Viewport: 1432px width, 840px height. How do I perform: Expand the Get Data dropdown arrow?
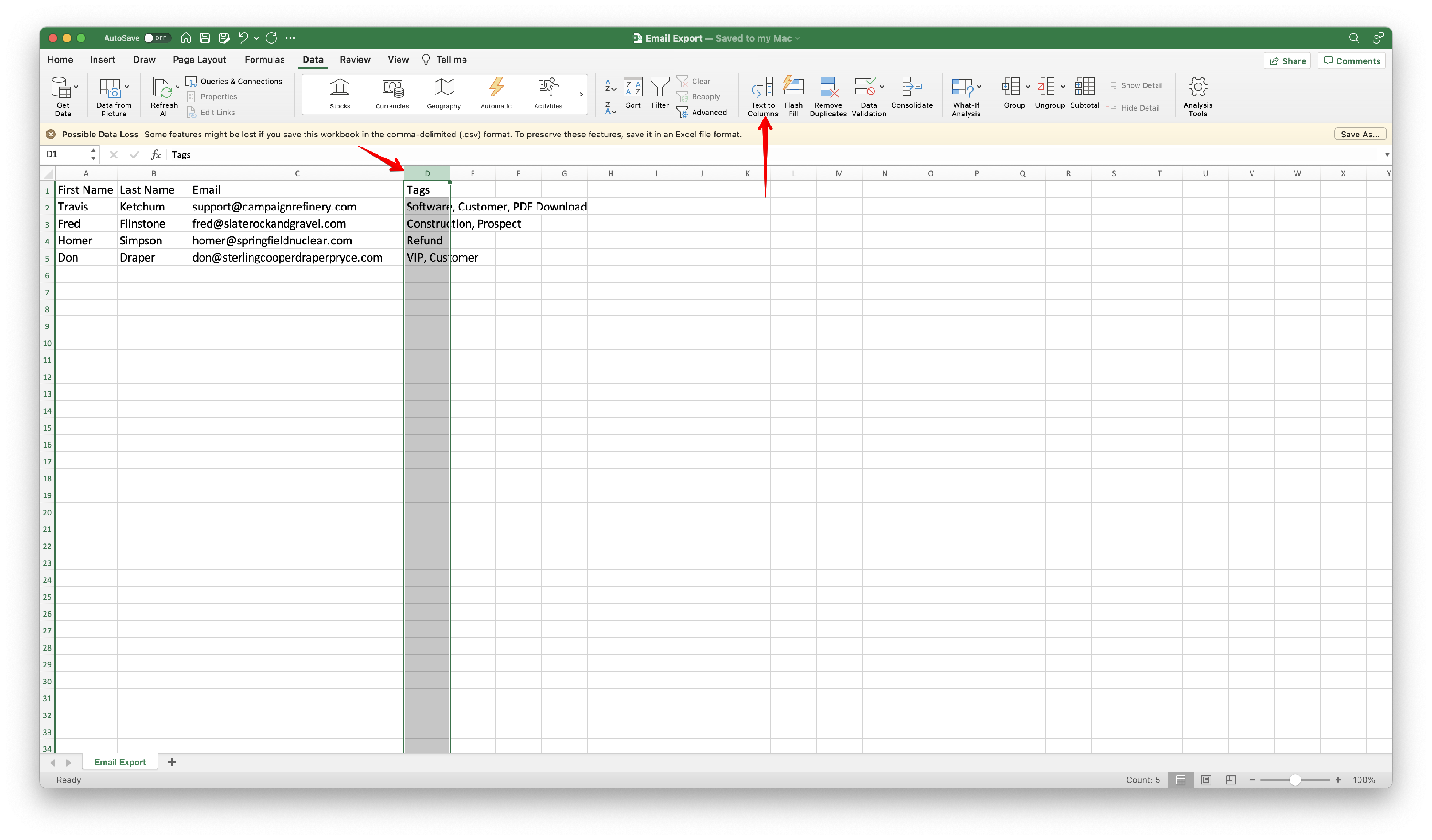(76, 87)
